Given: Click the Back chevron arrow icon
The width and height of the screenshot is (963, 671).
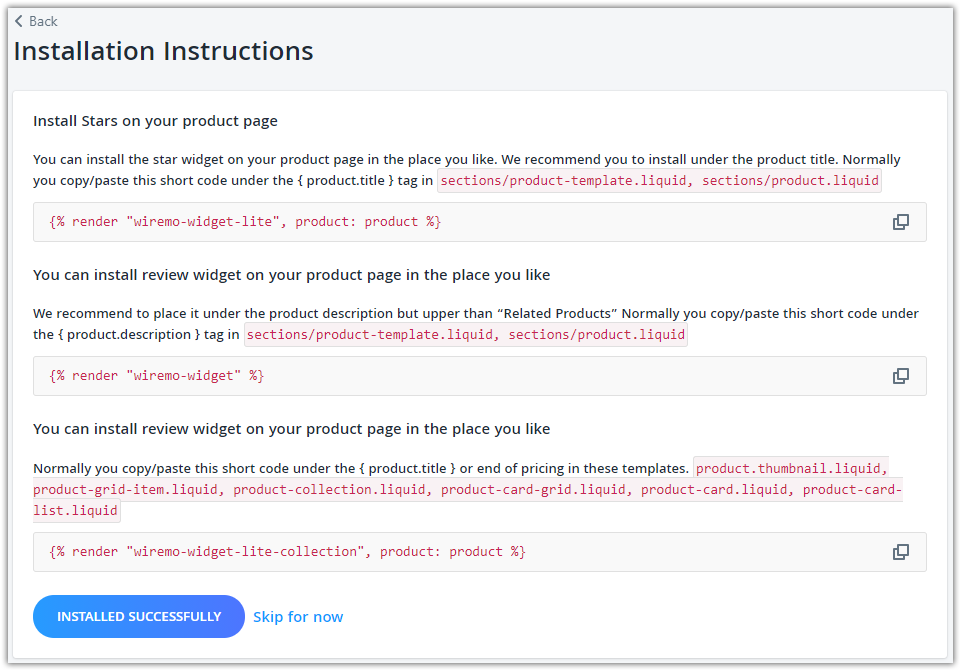Looking at the screenshot, I should pos(18,21).
